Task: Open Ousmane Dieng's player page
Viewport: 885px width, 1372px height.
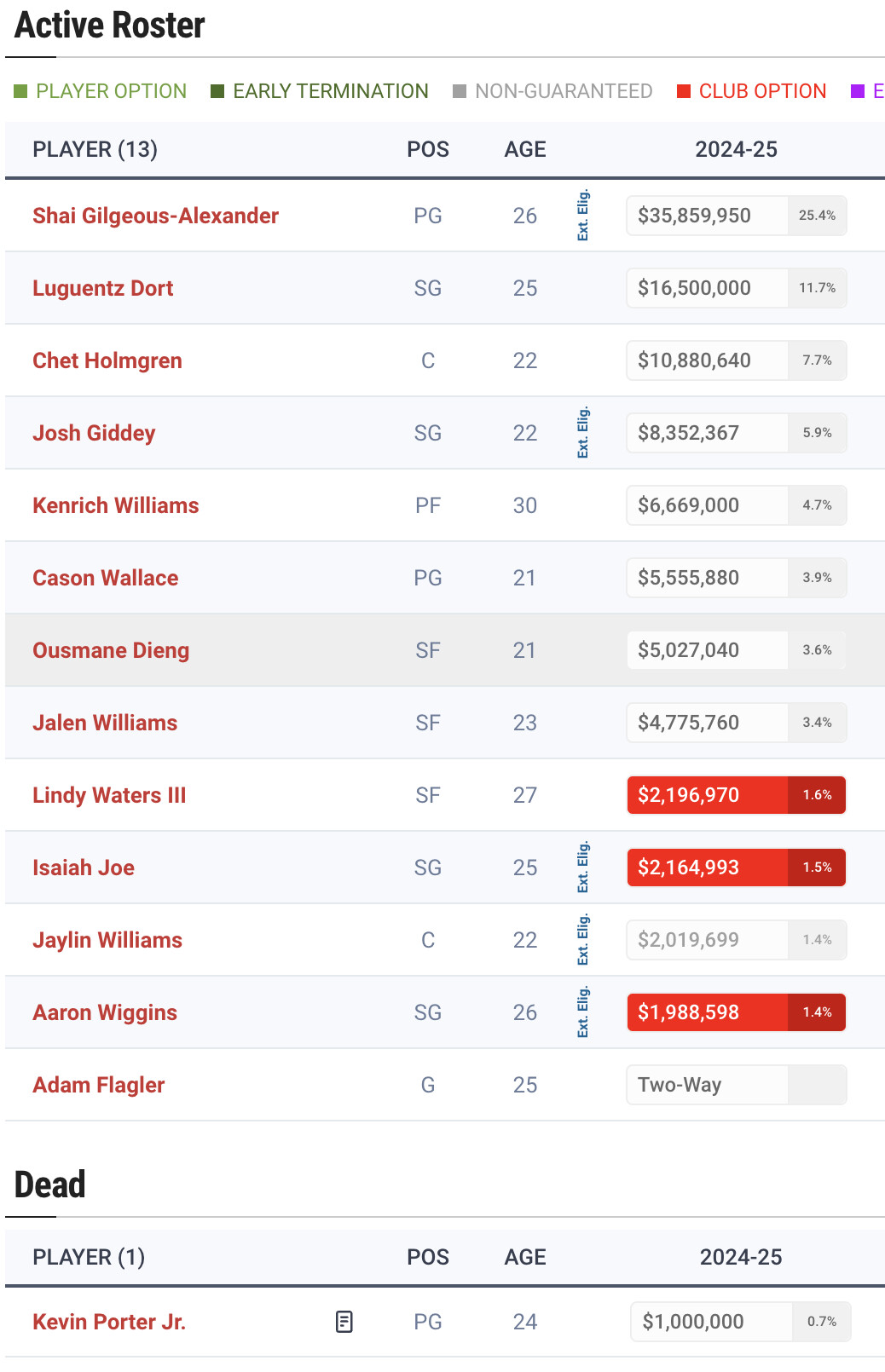Action: tap(111, 650)
